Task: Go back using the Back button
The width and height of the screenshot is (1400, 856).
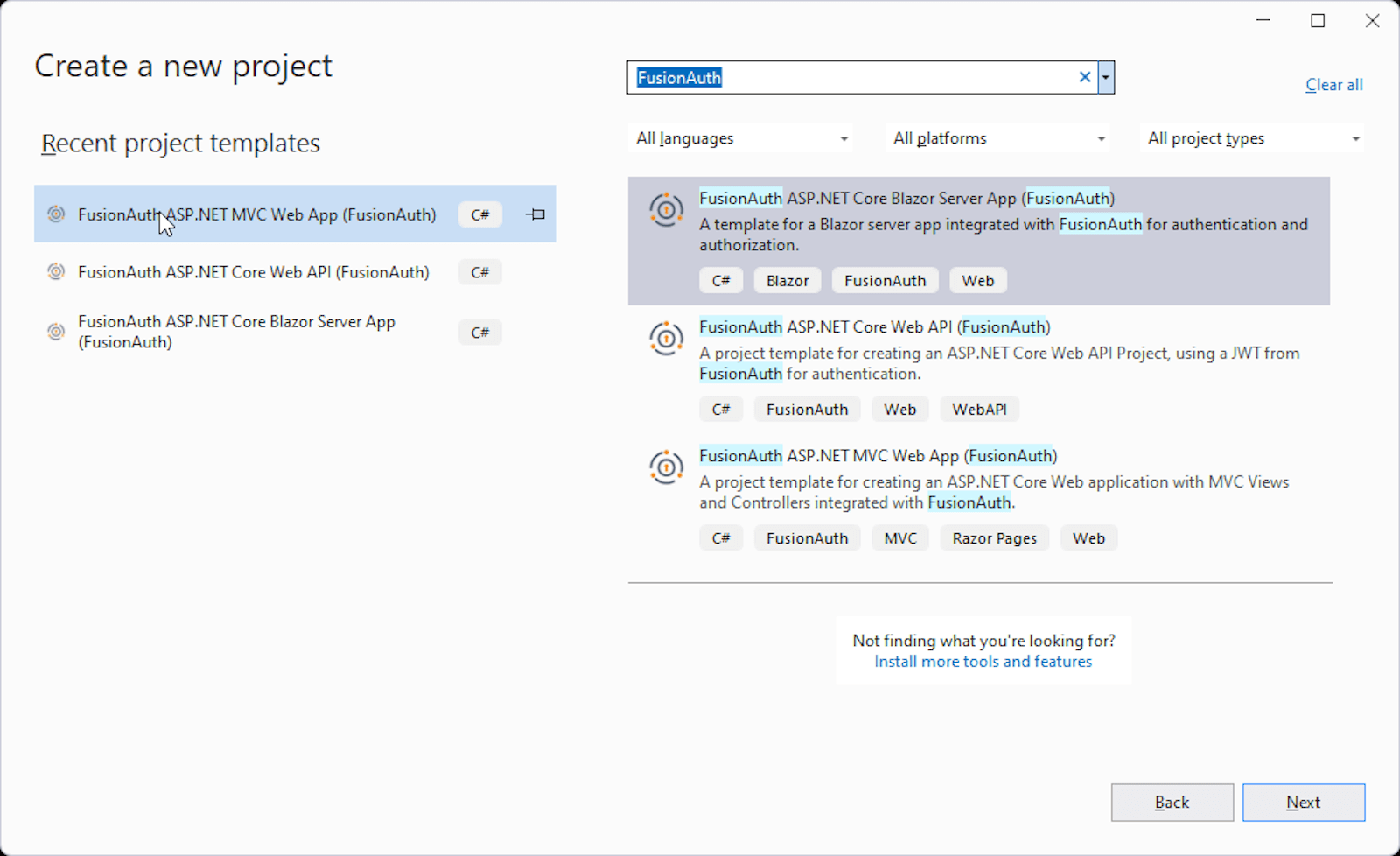Action: (x=1172, y=803)
